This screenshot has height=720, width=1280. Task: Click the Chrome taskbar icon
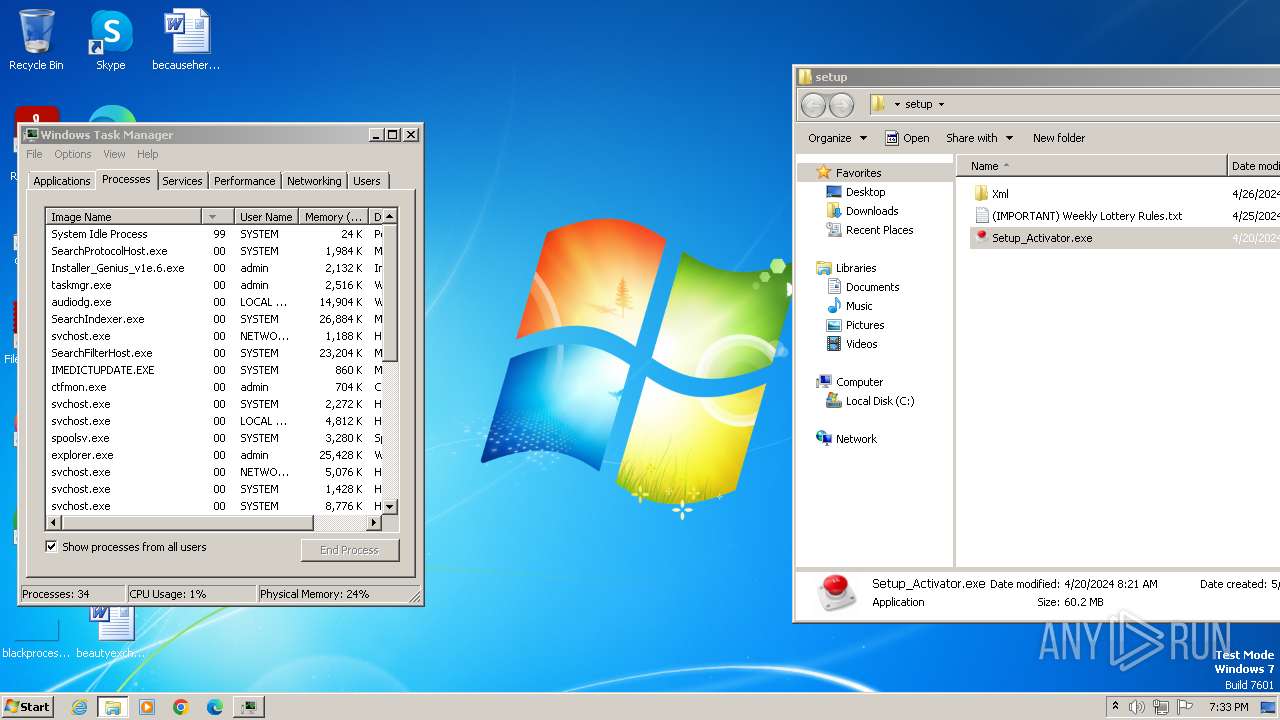181,707
